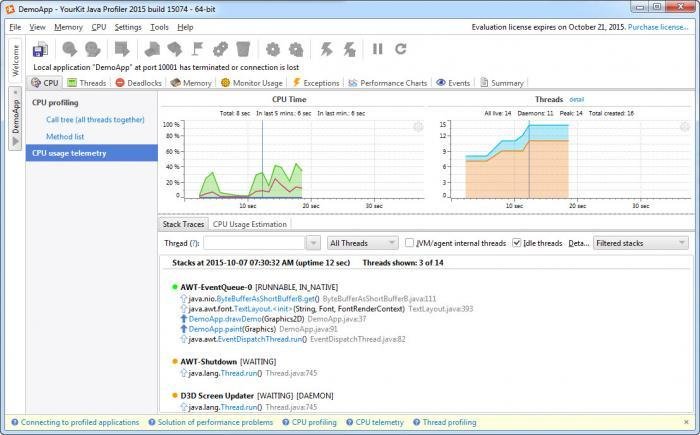Open the Filtered stacks dropdown
The height and width of the screenshot is (435, 700).
click(x=641, y=243)
